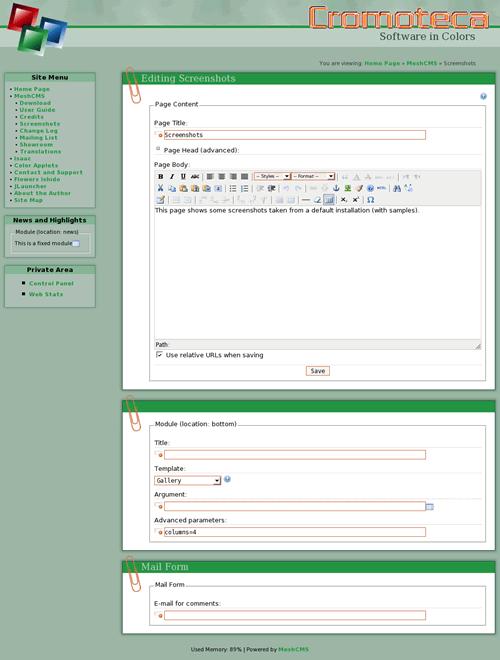Screen dimensions: 500x660
Task: Click the edit form icon in third toolbar row
Action: 160,200
